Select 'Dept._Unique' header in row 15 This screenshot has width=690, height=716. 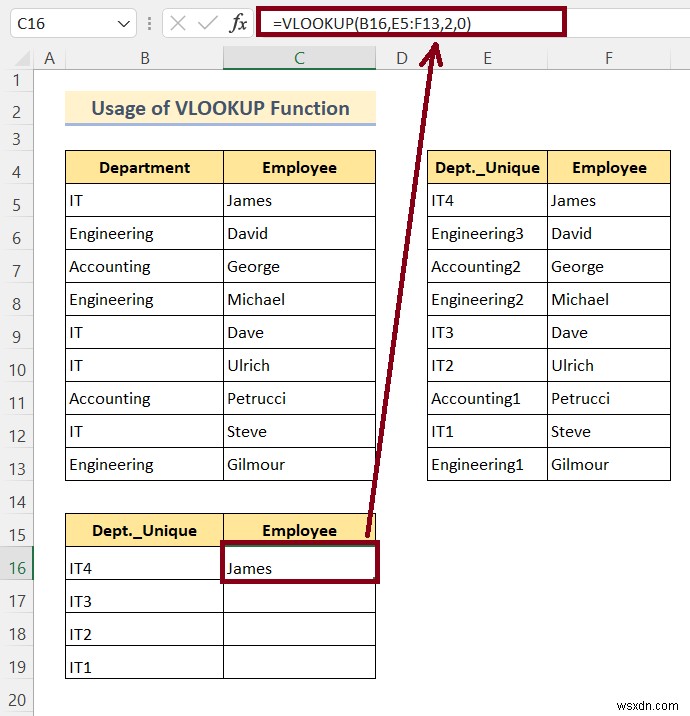[144, 530]
